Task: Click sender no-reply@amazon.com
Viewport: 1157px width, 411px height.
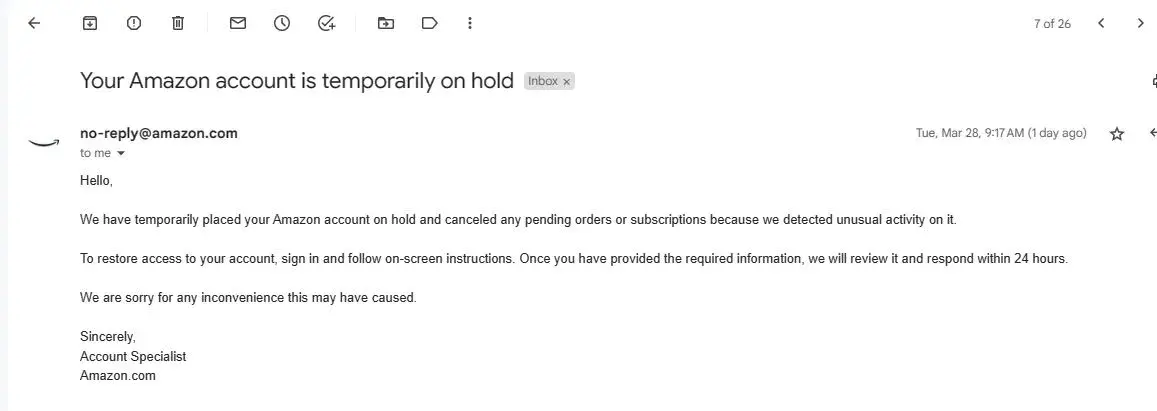Action: 159,133
